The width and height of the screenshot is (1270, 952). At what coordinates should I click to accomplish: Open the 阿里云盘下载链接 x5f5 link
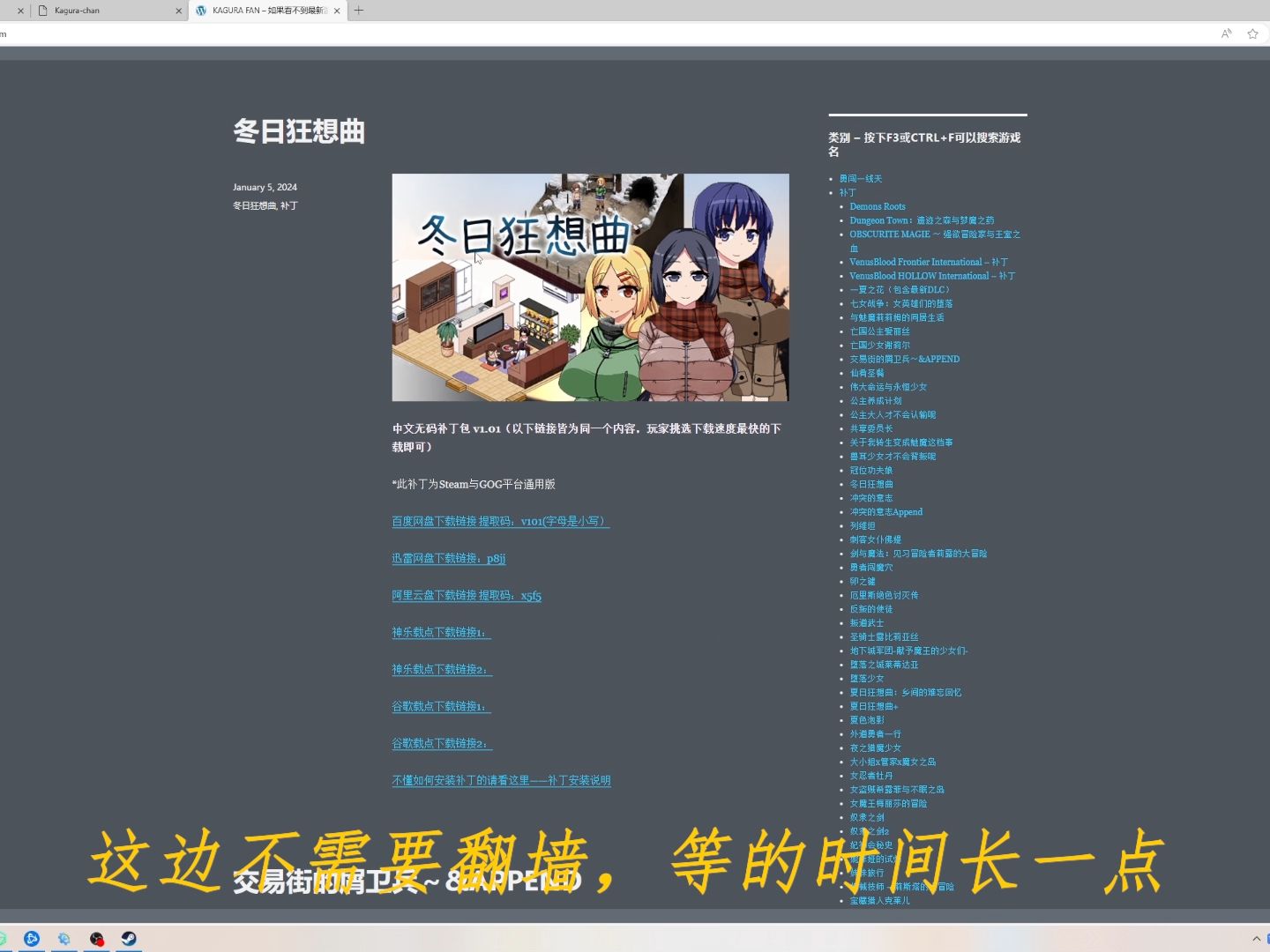click(x=467, y=595)
